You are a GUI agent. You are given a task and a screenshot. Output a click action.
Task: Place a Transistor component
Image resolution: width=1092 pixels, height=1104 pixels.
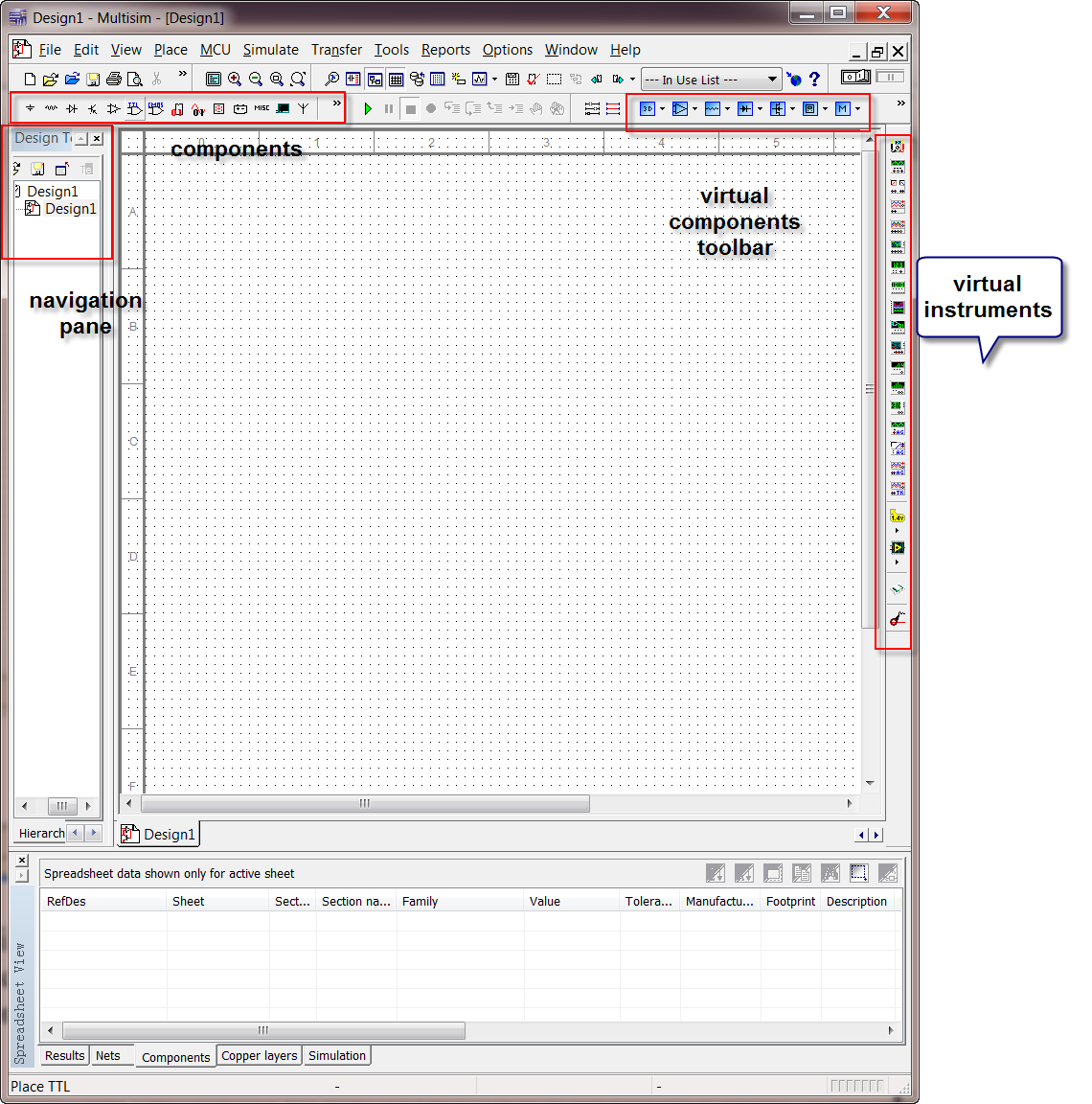[x=93, y=108]
